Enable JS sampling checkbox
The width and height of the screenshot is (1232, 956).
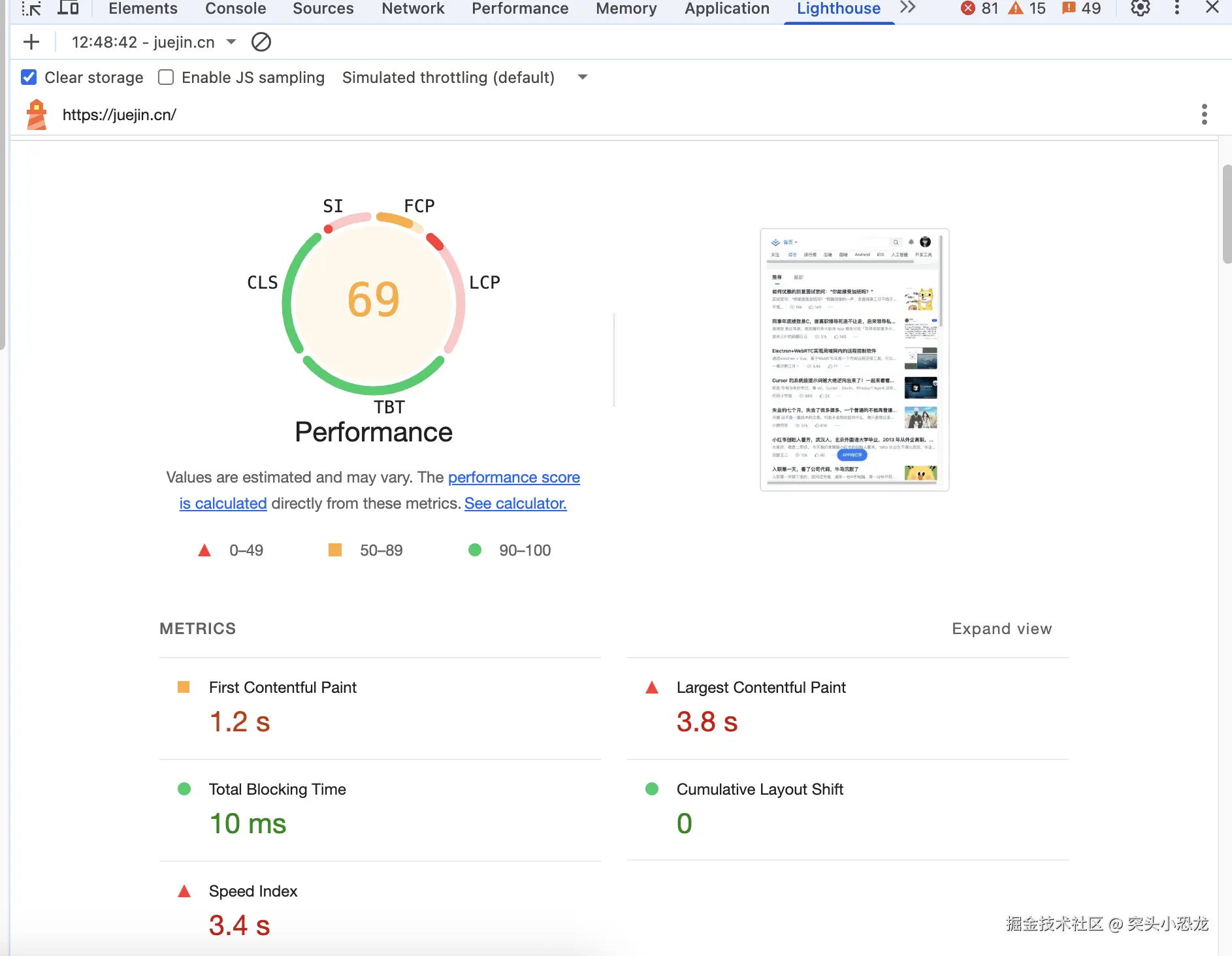(166, 78)
